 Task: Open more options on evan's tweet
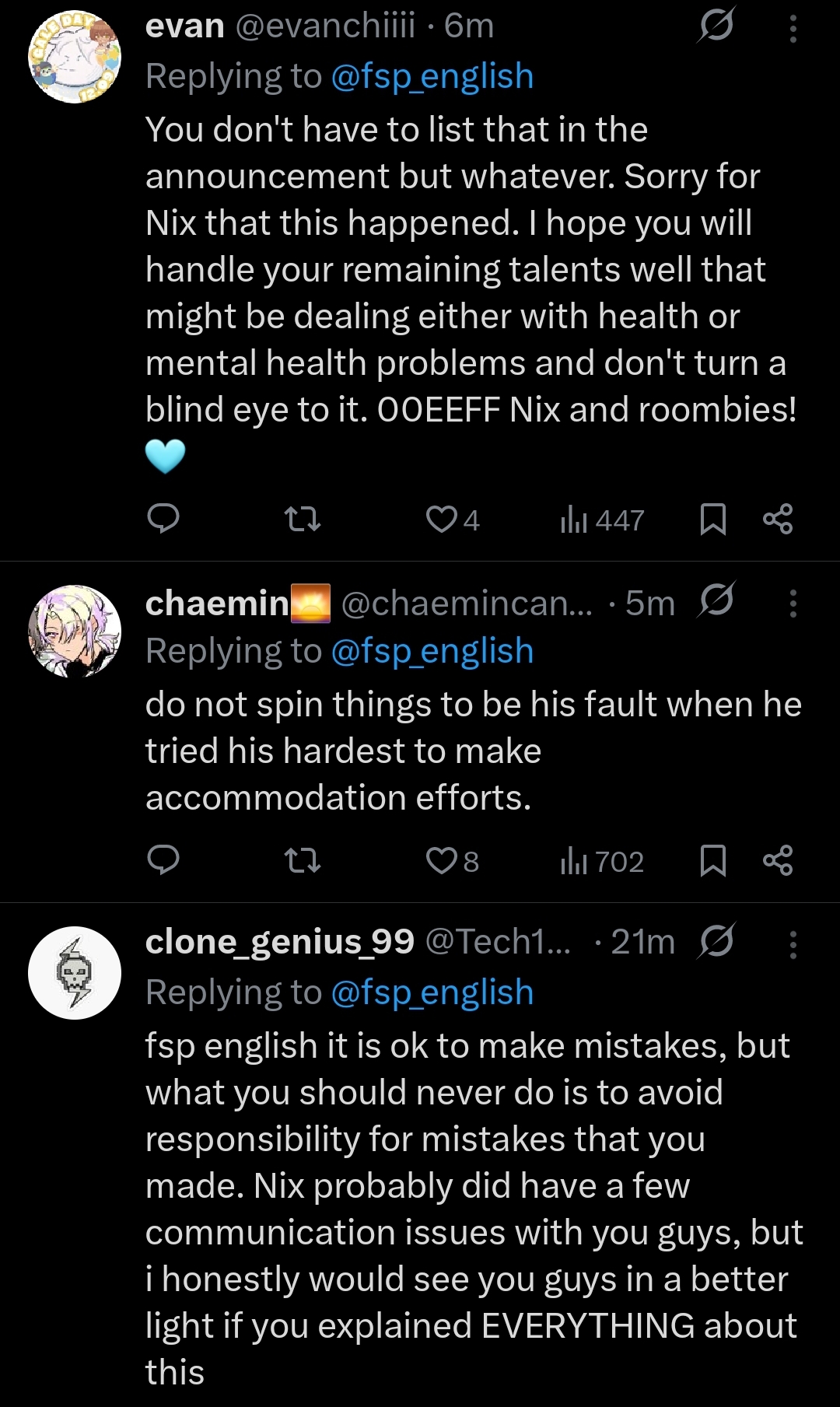coord(793,29)
